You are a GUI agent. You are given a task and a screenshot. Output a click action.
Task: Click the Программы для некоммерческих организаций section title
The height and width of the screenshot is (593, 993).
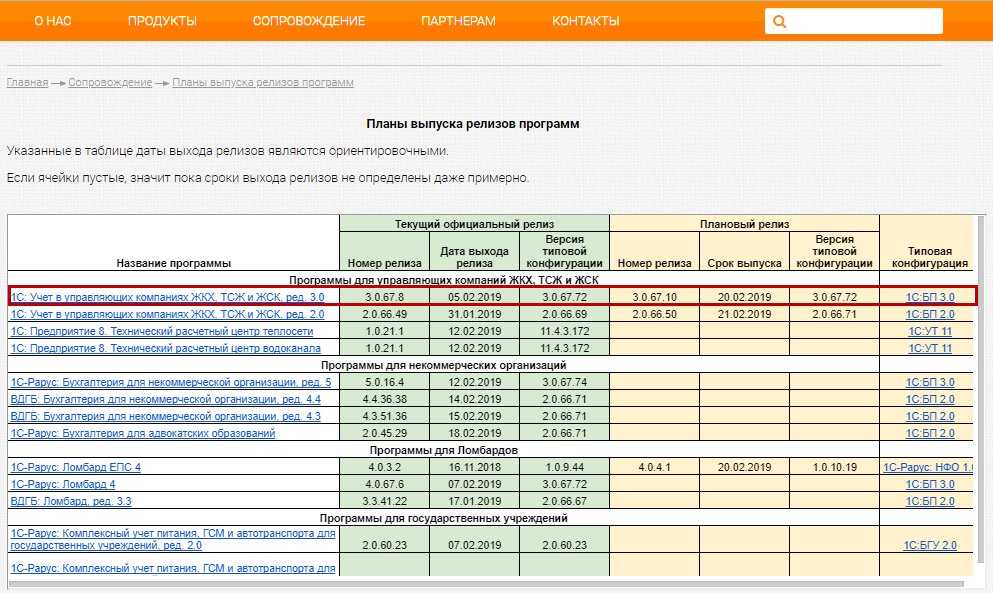tap(443, 366)
